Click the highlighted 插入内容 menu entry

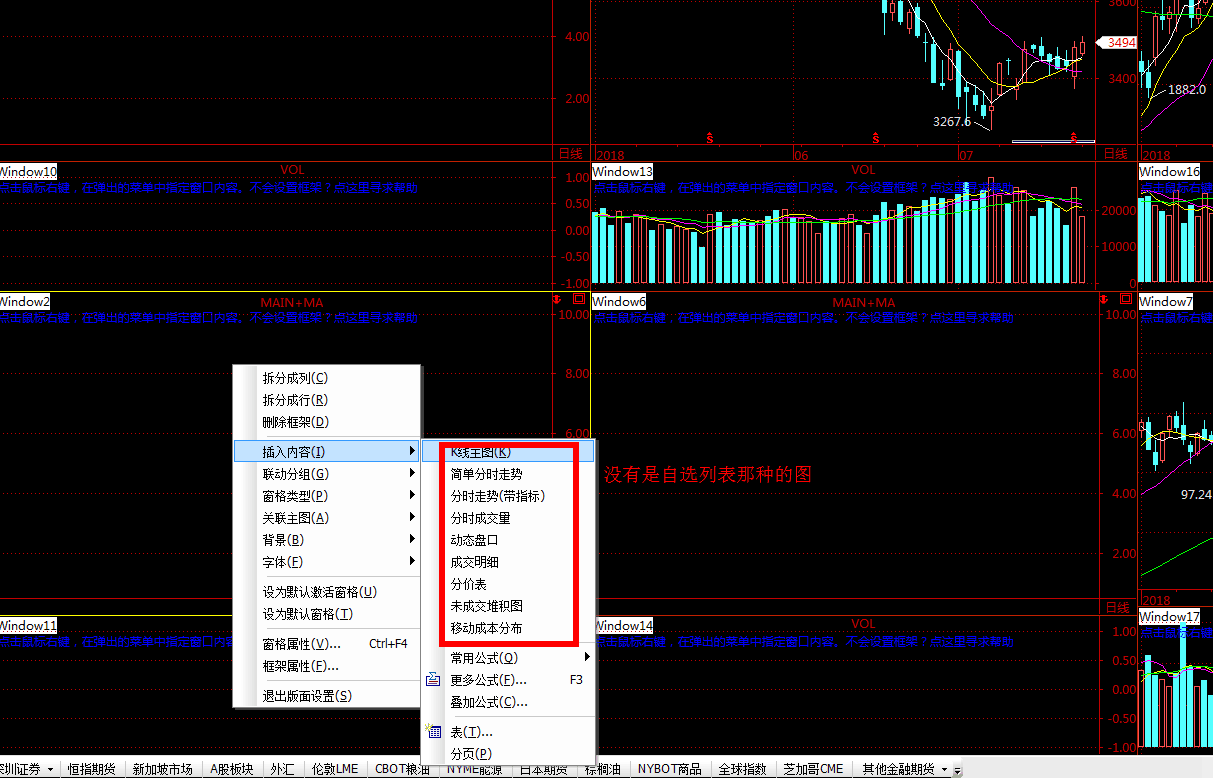[x=327, y=452]
